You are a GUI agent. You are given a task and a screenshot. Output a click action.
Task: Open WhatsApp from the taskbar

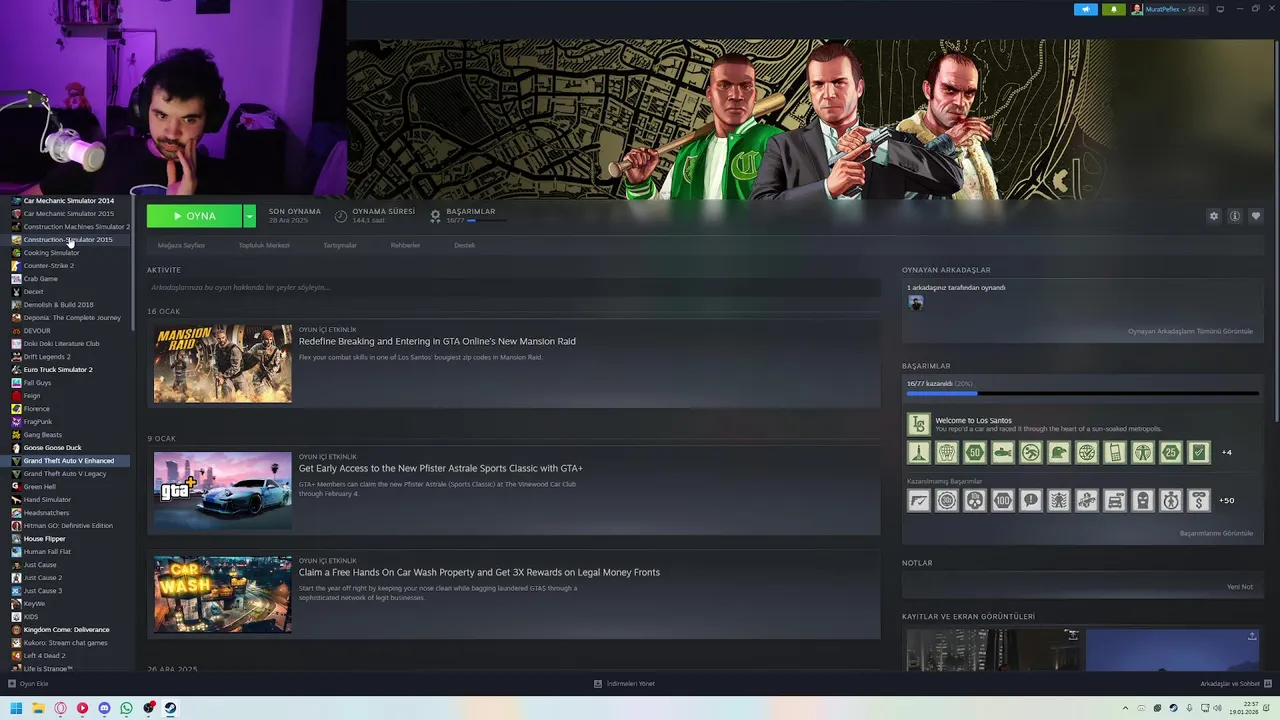[126, 708]
